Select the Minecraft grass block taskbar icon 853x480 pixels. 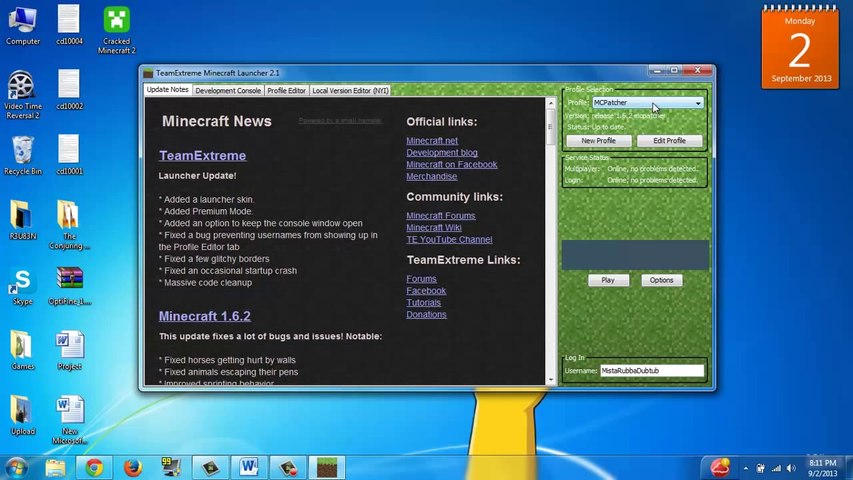coord(327,467)
